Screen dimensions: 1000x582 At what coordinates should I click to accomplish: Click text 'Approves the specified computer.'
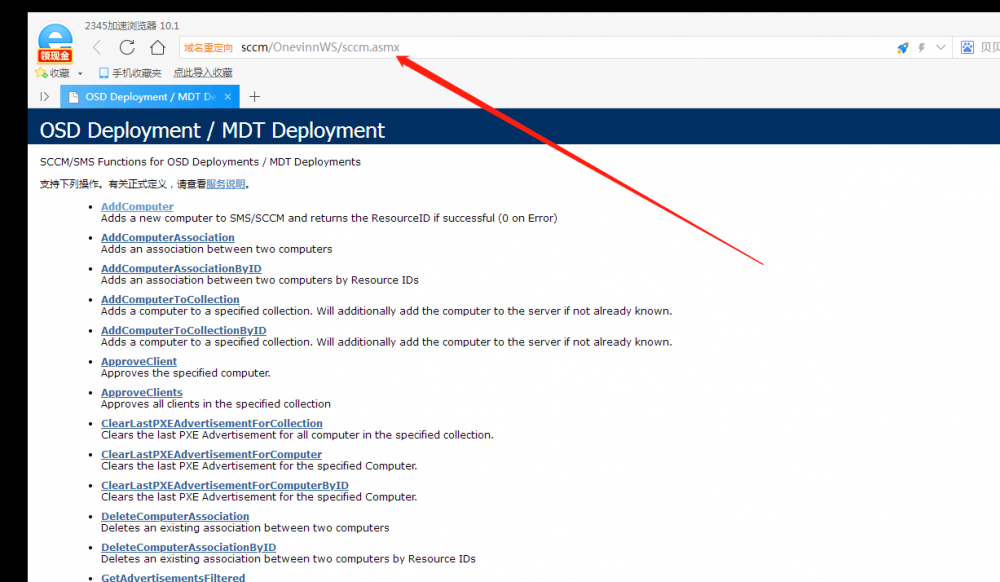tap(186, 373)
